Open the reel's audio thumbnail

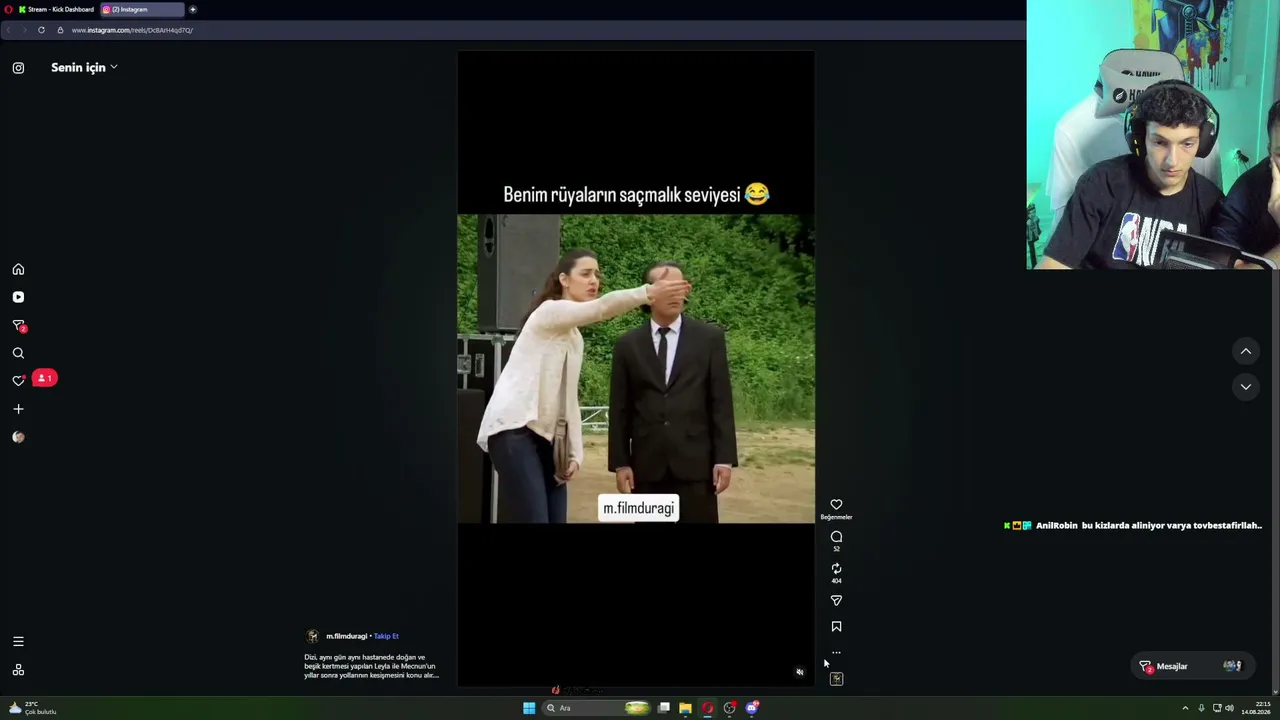coord(836,679)
